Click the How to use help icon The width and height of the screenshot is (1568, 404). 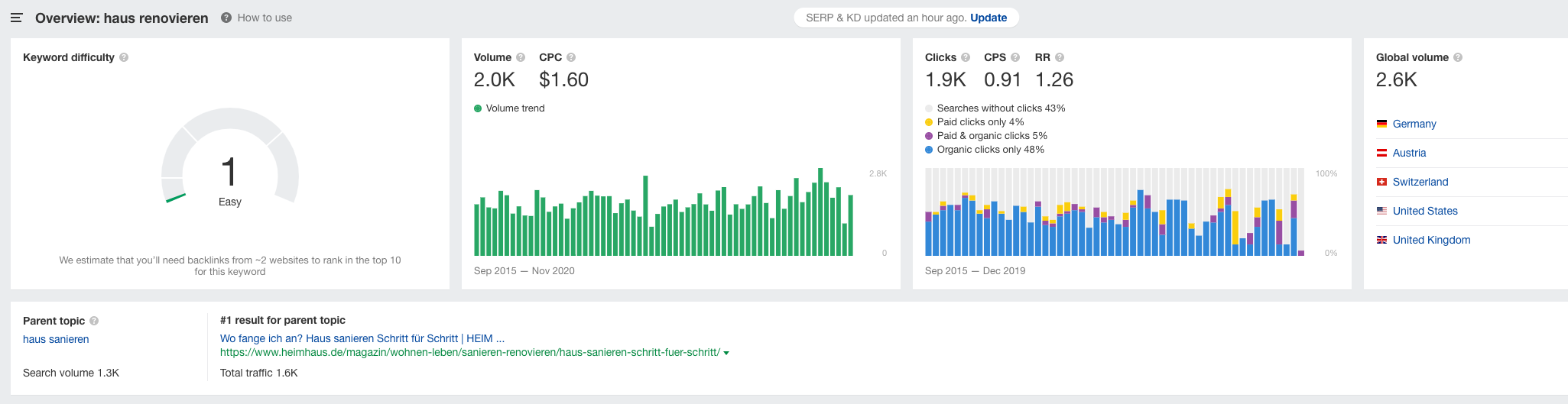226,18
